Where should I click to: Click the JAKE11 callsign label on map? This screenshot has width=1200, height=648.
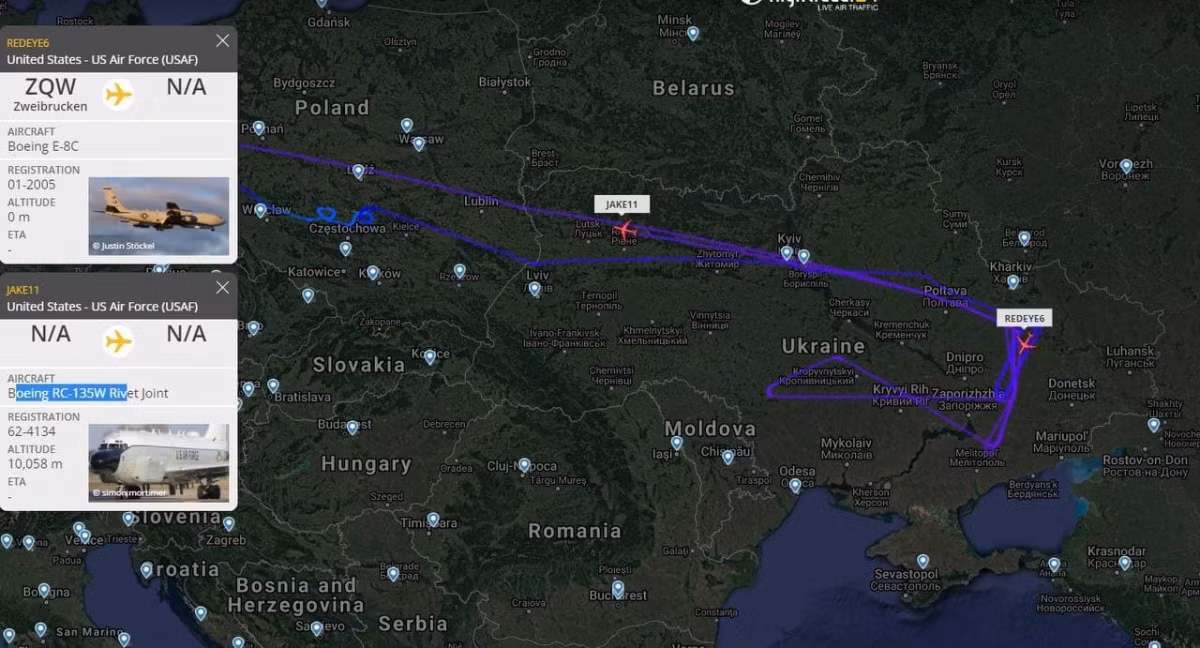tap(622, 204)
